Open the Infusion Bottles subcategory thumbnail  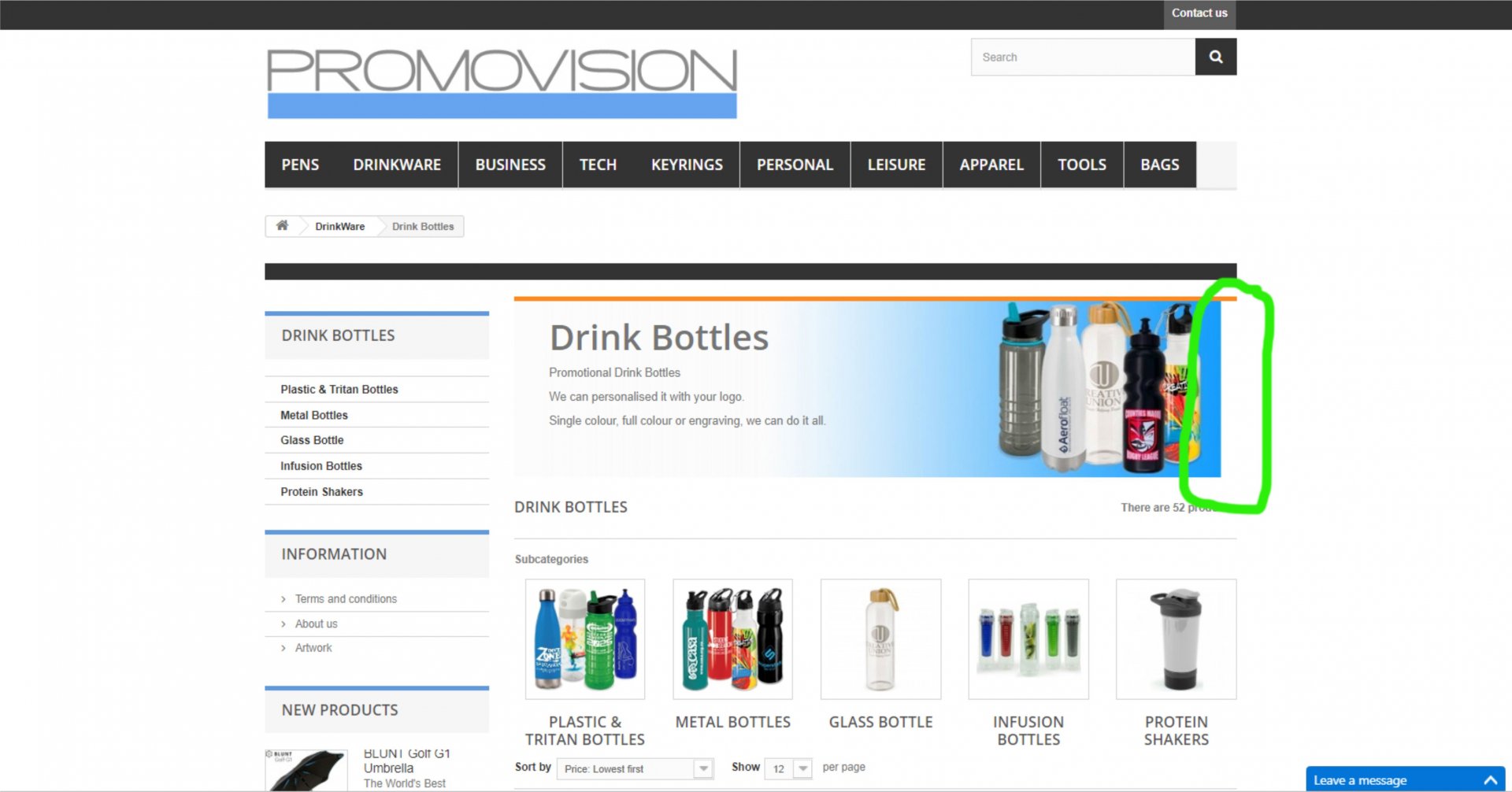(1028, 639)
